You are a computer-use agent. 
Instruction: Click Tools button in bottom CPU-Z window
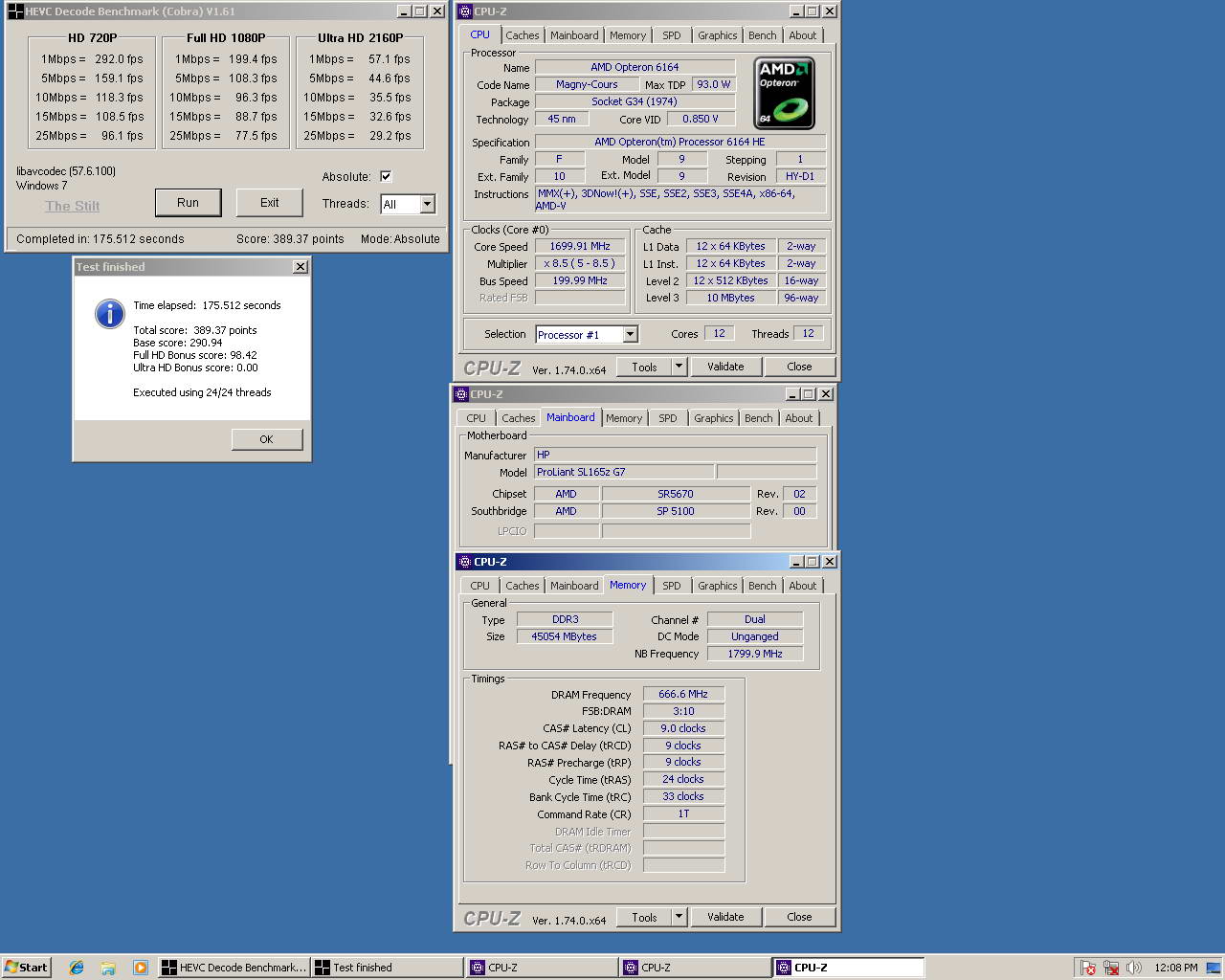644,917
